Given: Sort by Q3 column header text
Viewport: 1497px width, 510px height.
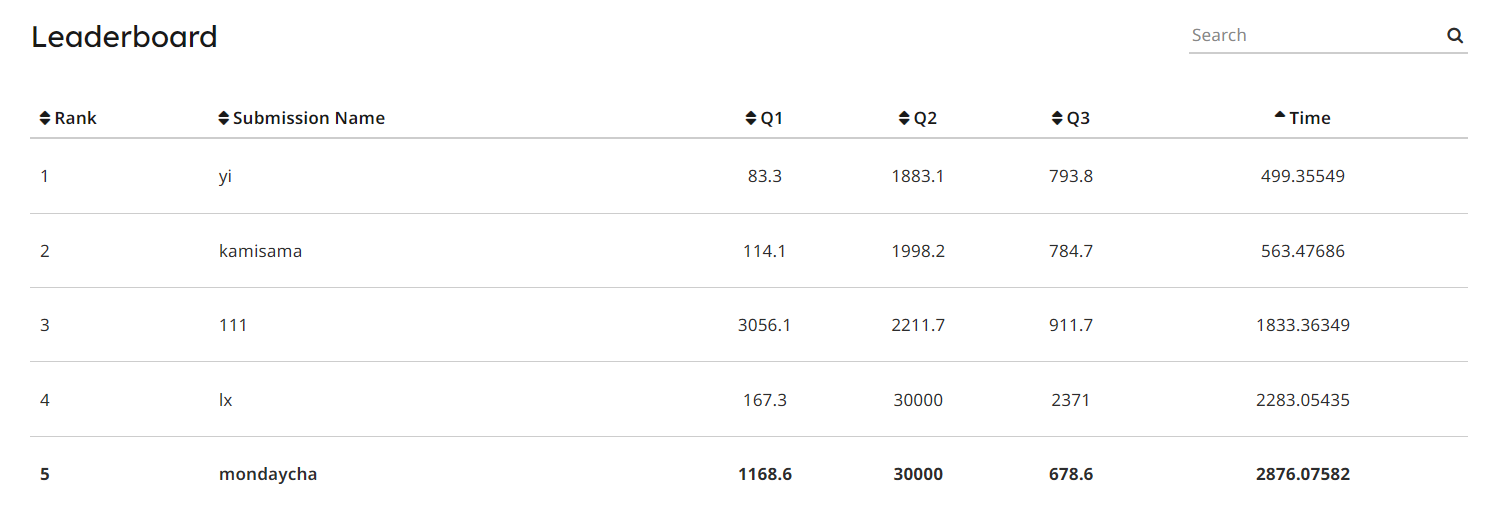Looking at the screenshot, I should tap(1078, 118).
